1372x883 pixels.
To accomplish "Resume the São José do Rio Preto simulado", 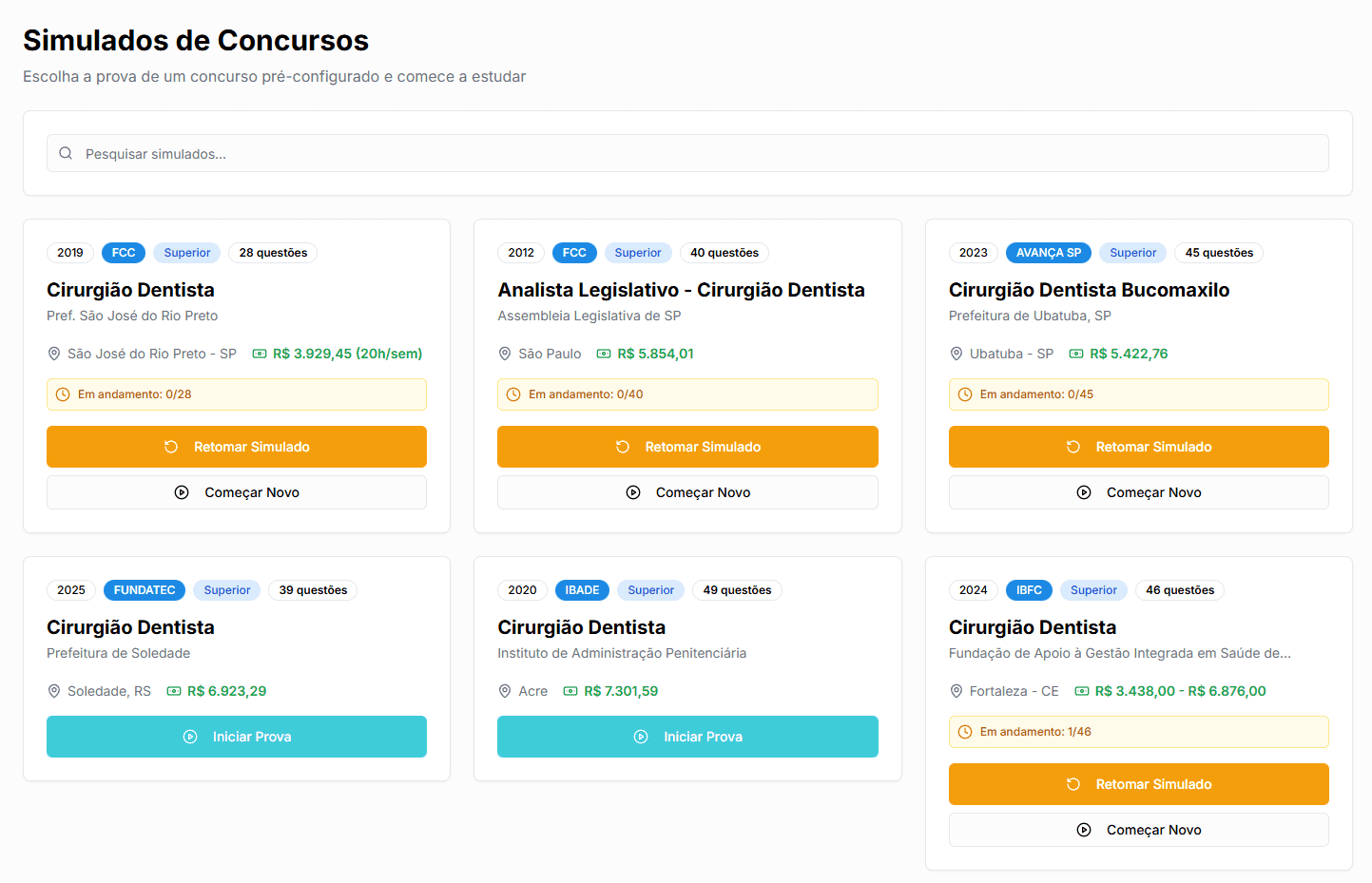I will [237, 447].
